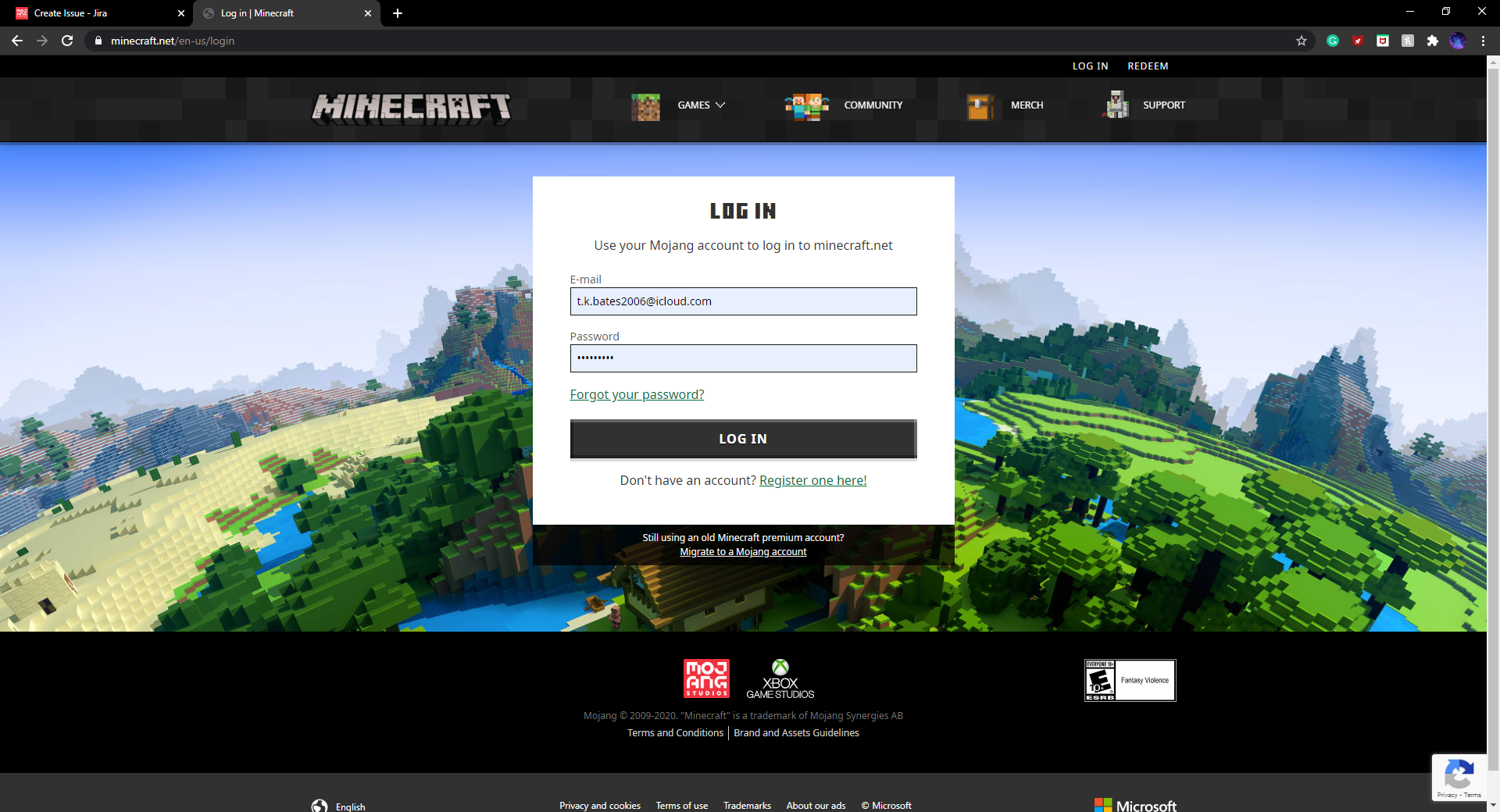Click Migrate to a Mojang account
The height and width of the screenshot is (812, 1500).
coord(743,552)
